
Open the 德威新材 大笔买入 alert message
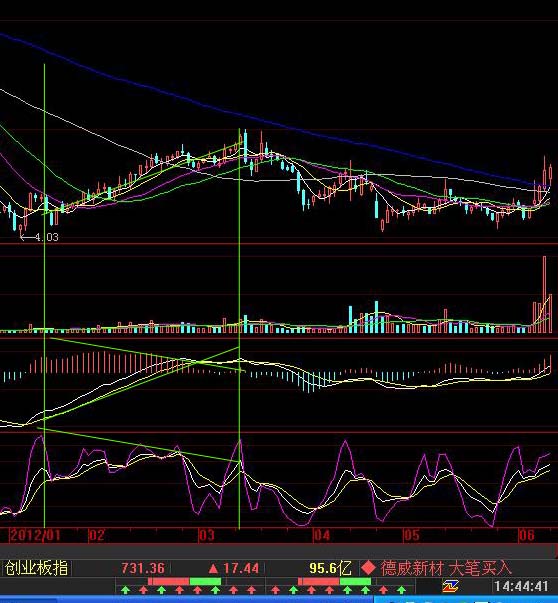point(446,568)
